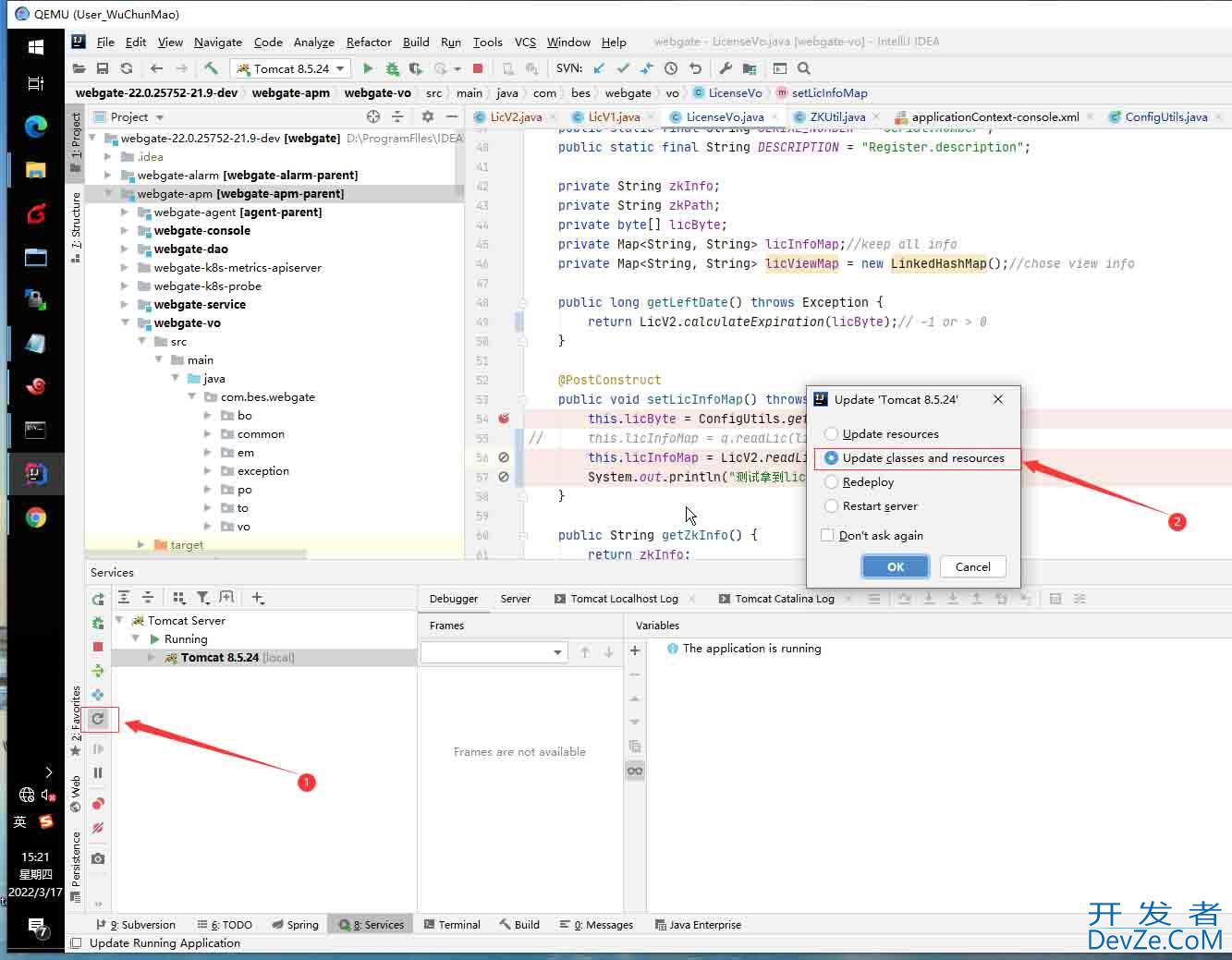The height and width of the screenshot is (960, 1232).
Task: Open the Subversion tool window button
Action: [x=136, y=924]
